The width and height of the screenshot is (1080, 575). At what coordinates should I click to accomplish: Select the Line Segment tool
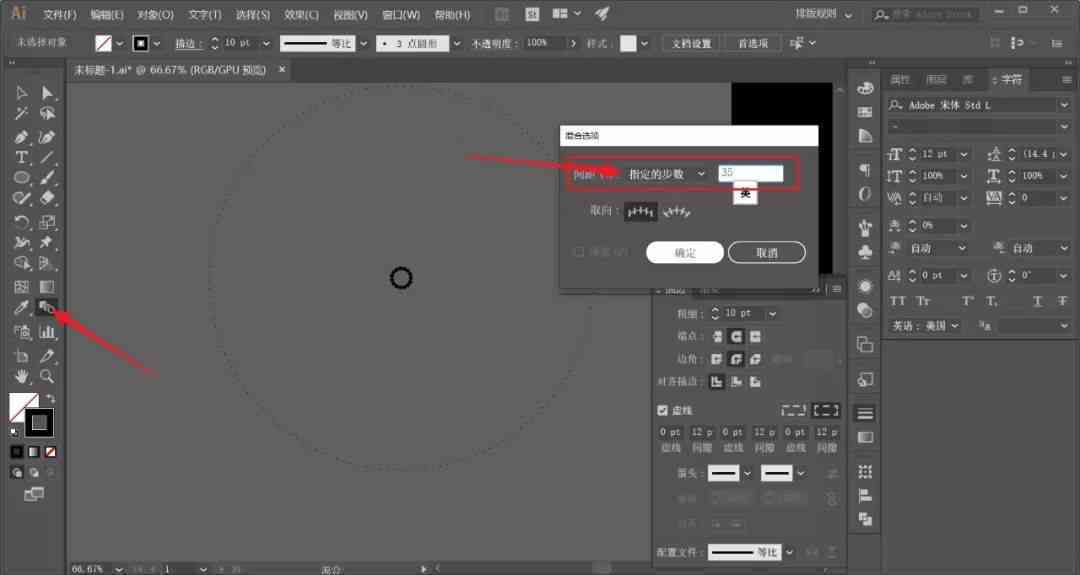coord(47,157)
